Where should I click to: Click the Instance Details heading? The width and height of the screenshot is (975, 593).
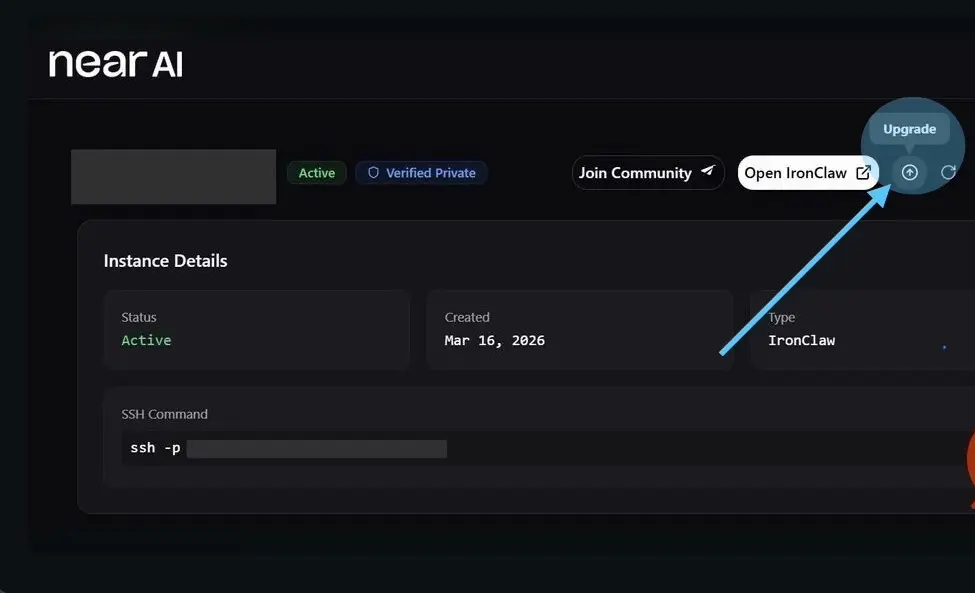click(x=165, y=260)
